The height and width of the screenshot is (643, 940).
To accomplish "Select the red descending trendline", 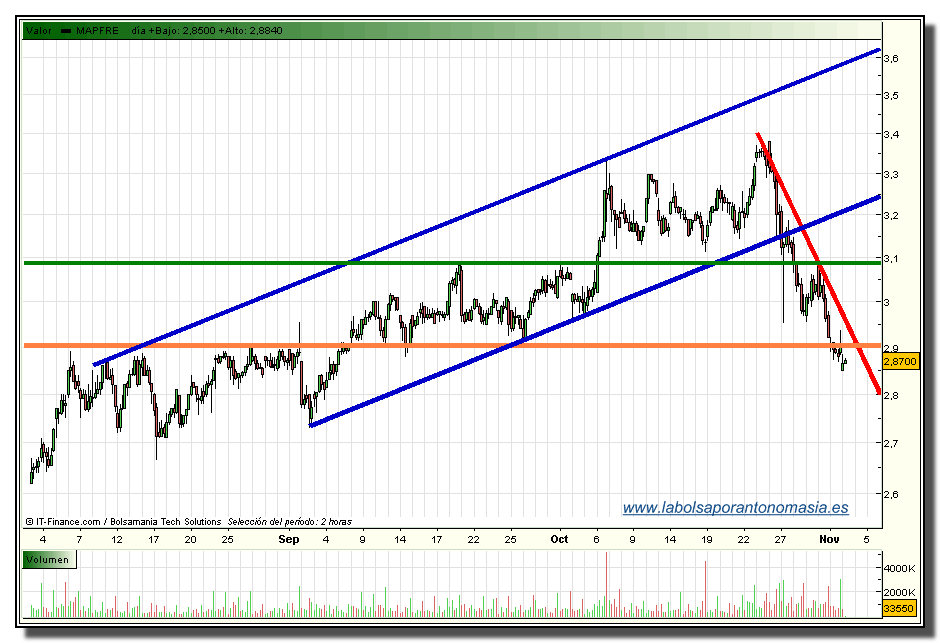I will coord(818,262).
